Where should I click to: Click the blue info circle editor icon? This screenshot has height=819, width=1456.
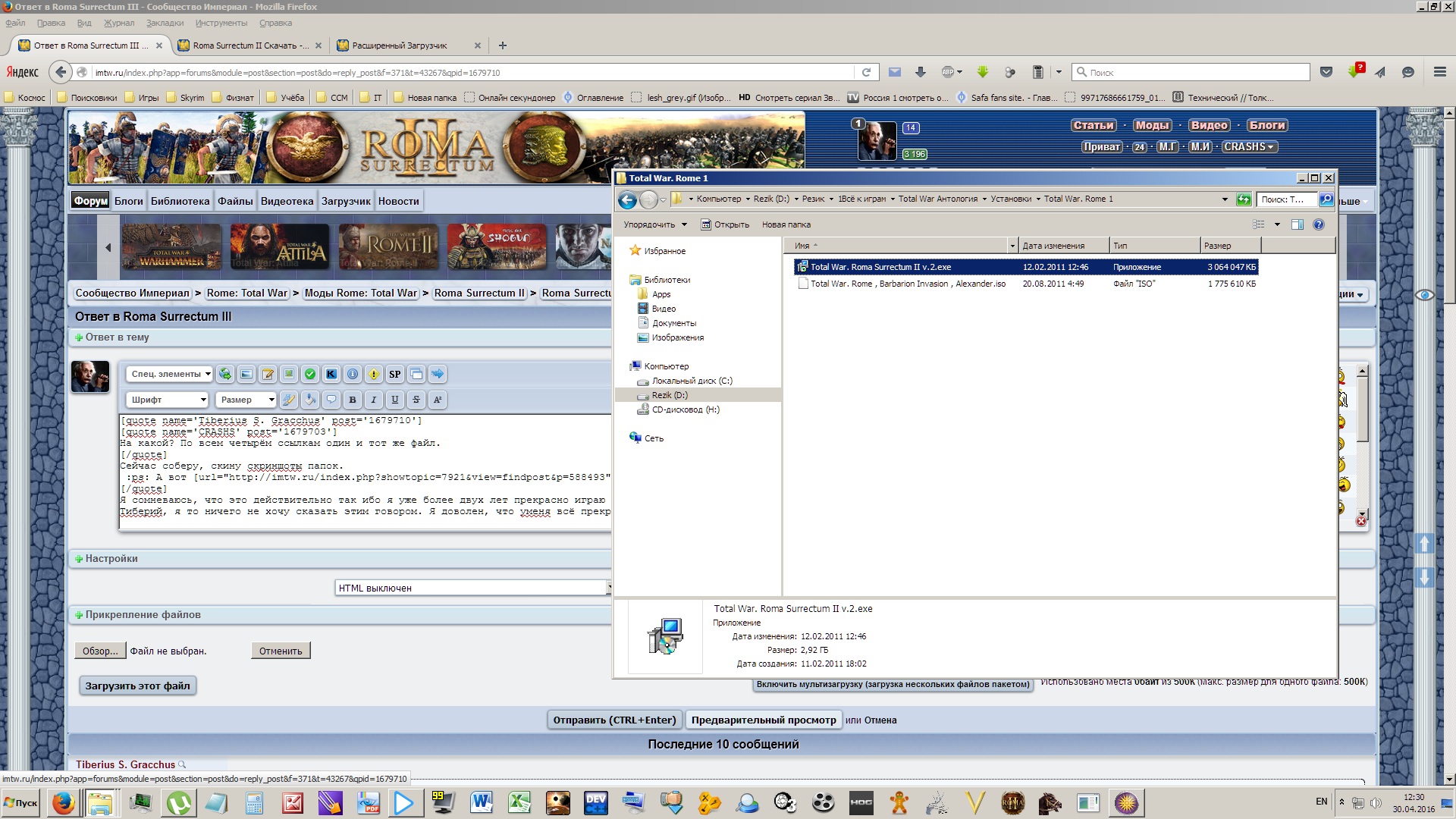coord(353,375)
